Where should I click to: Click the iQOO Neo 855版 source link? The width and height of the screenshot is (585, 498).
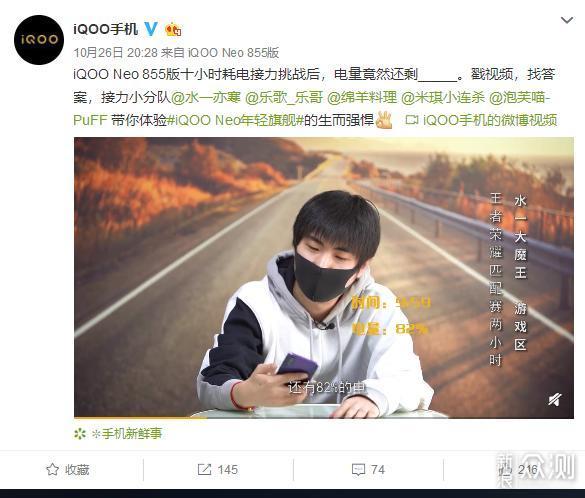(x=234, y=53)
